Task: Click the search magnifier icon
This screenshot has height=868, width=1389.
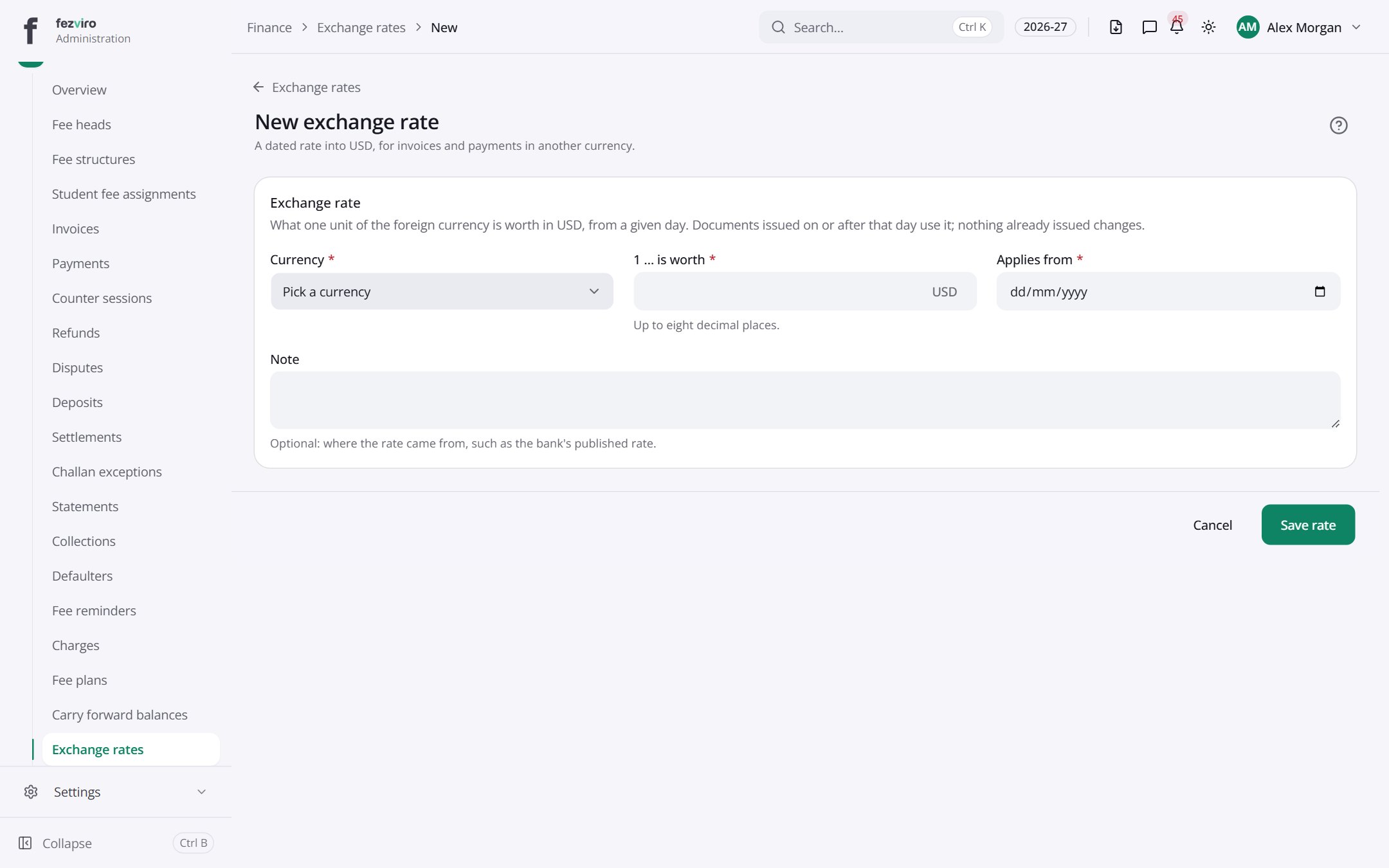Action: pyautogui.click(x=778, y=27)
